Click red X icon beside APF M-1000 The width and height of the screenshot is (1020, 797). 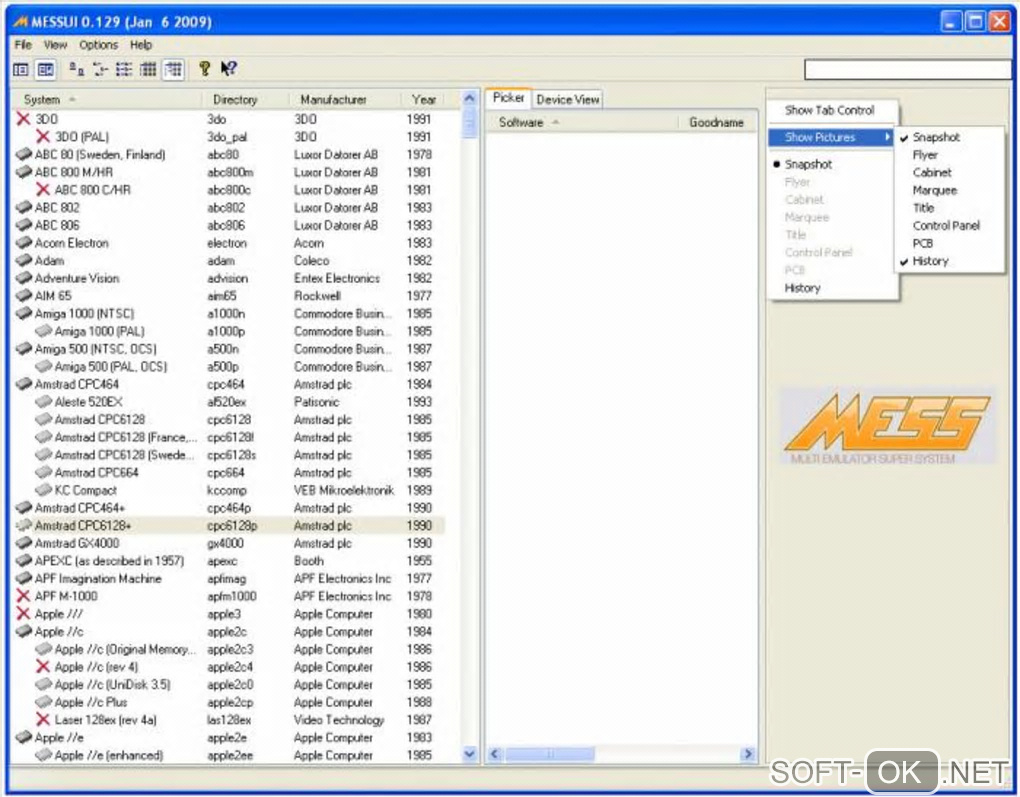[23, 596]
